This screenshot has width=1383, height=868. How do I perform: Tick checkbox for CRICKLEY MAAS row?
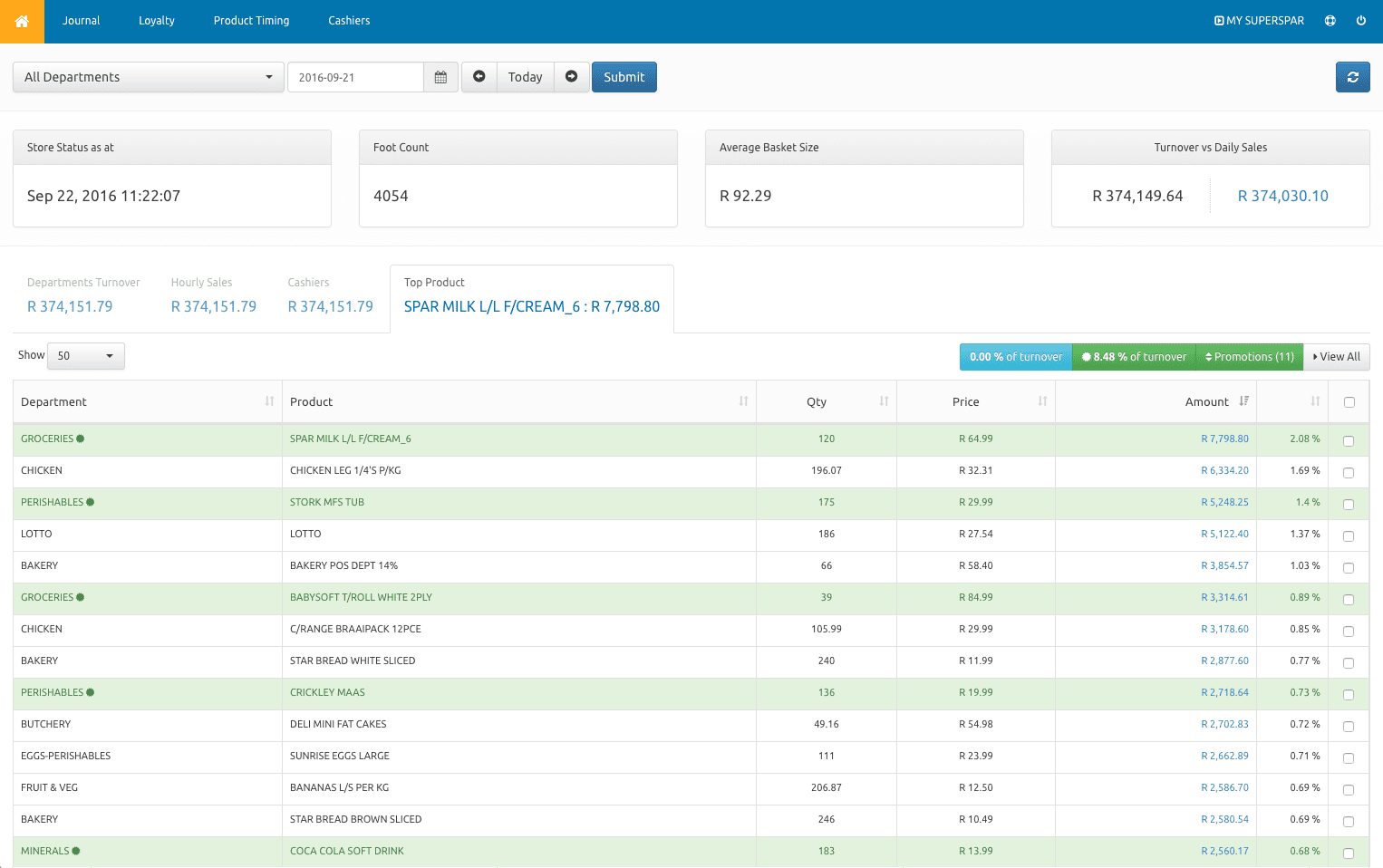1349,695
